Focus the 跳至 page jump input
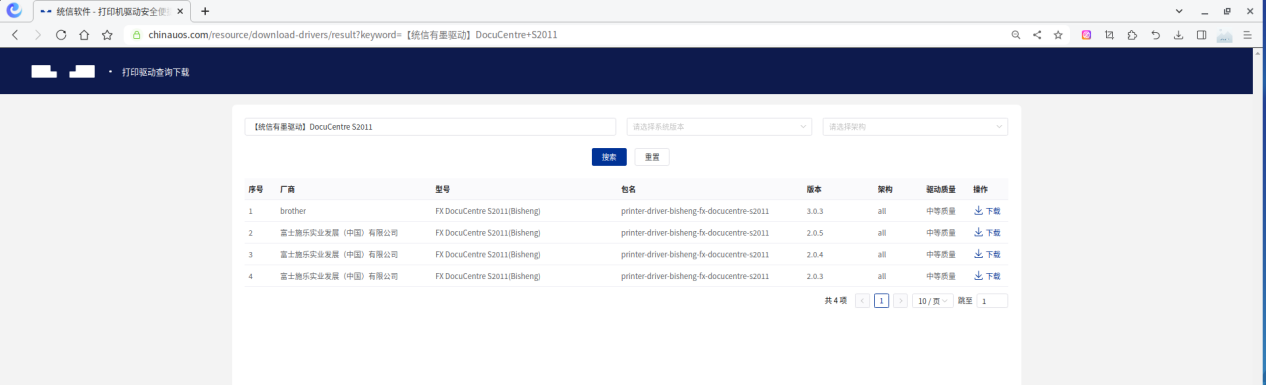 (x=992, y=300)
